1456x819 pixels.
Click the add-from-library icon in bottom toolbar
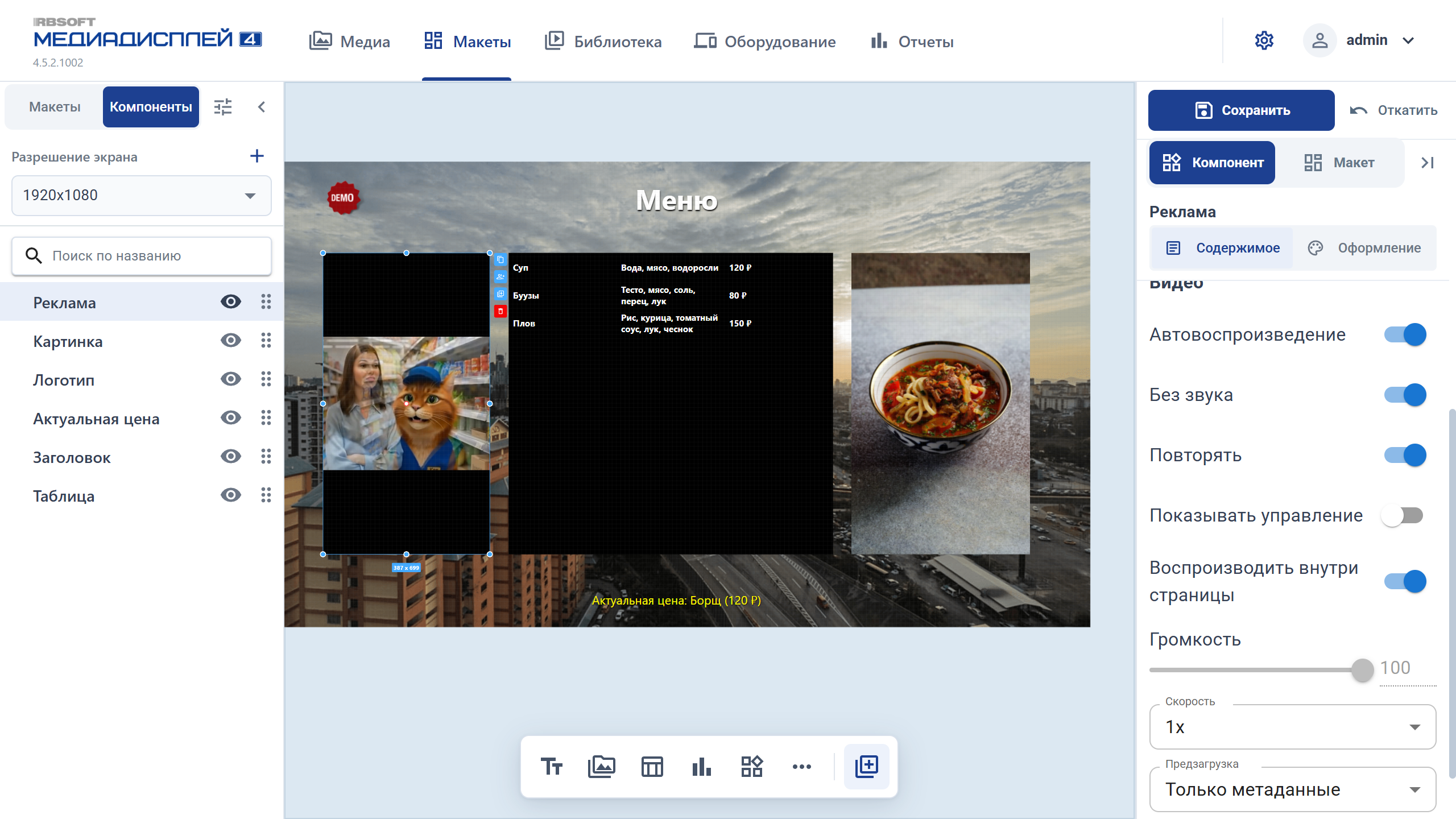(x=867, y=766)
